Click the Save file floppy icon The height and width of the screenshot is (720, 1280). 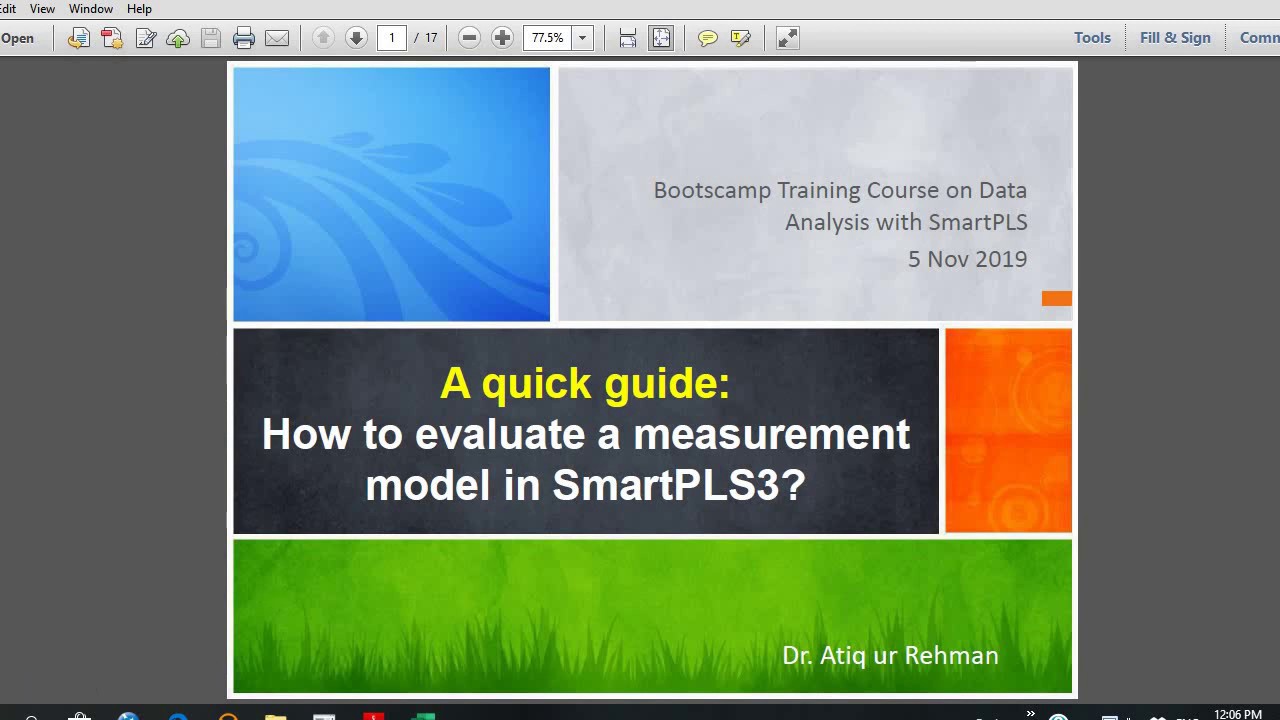click(211, 38)
